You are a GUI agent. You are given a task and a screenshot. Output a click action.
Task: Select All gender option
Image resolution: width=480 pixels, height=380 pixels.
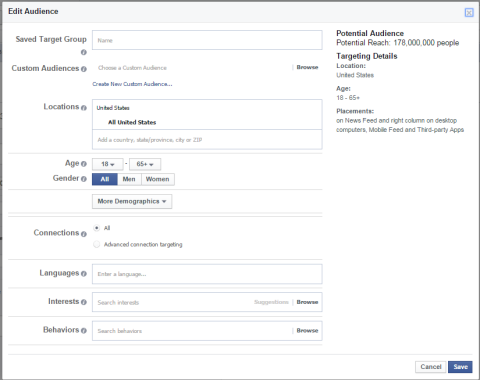(x=105, y=179)
